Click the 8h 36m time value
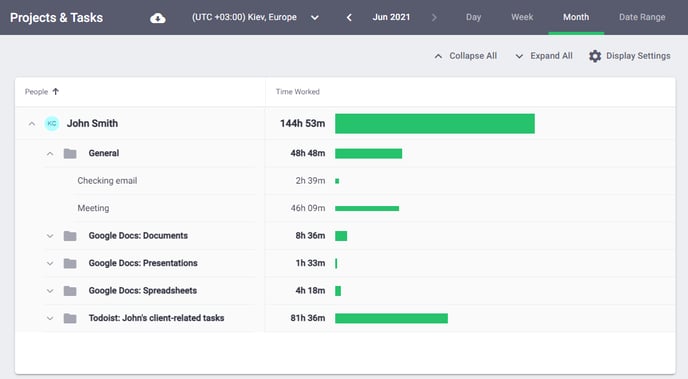This screenshot has width=688, height=379. [310, 236]
